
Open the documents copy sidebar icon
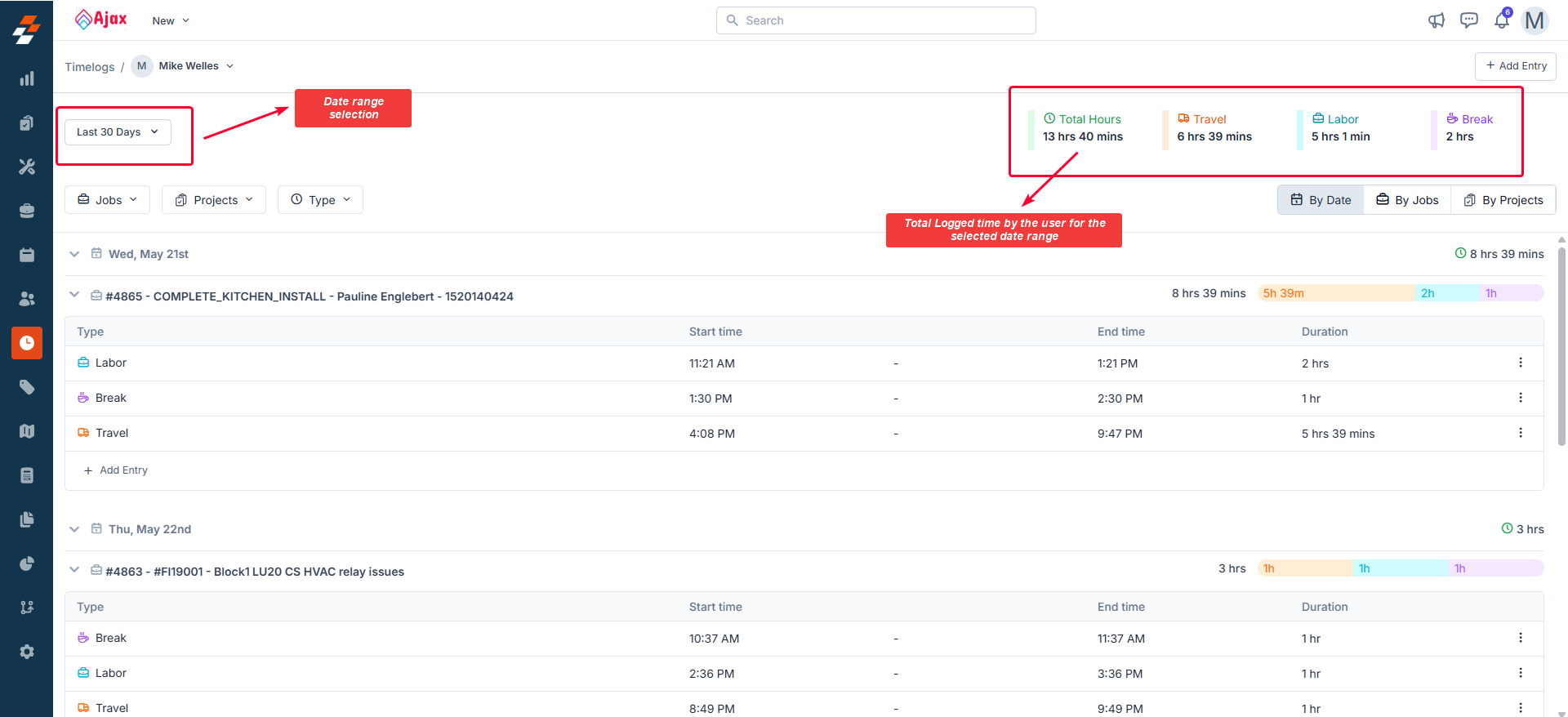tap(27, 519)
